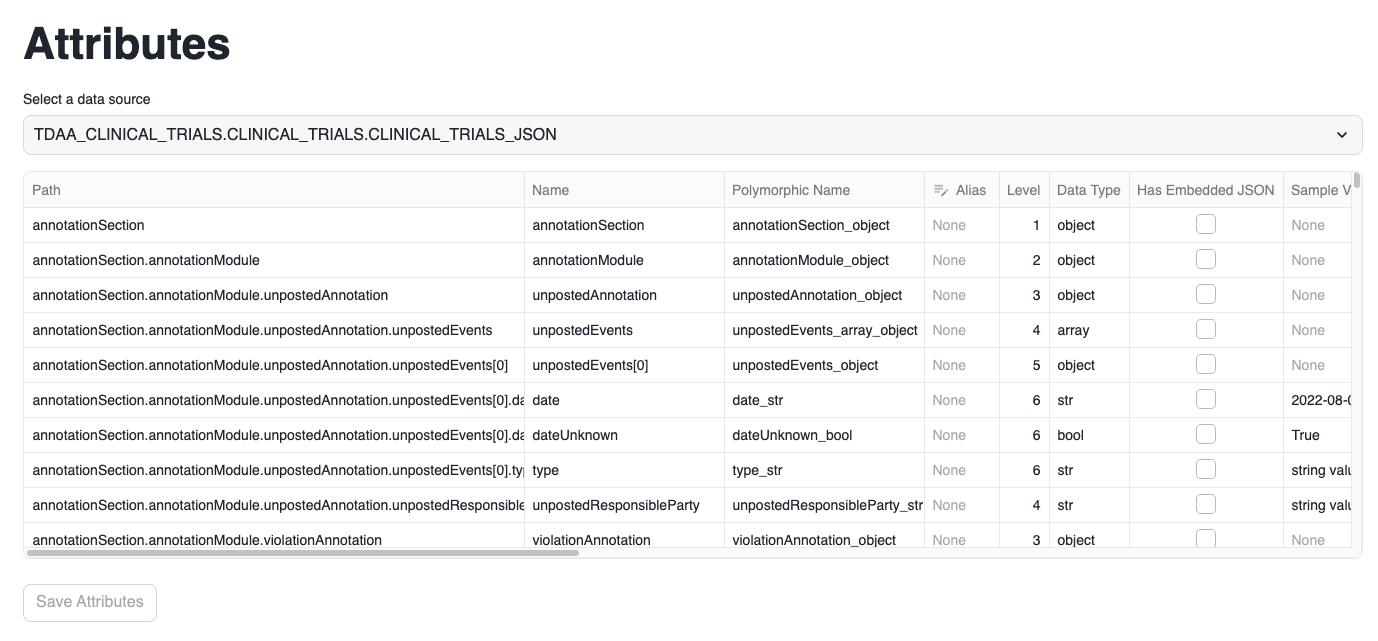This screenshot has height=641, width=1378.
Task: Check Has Embedded JSON for unpostedEvents array row
Action: tap(1206, 330)
